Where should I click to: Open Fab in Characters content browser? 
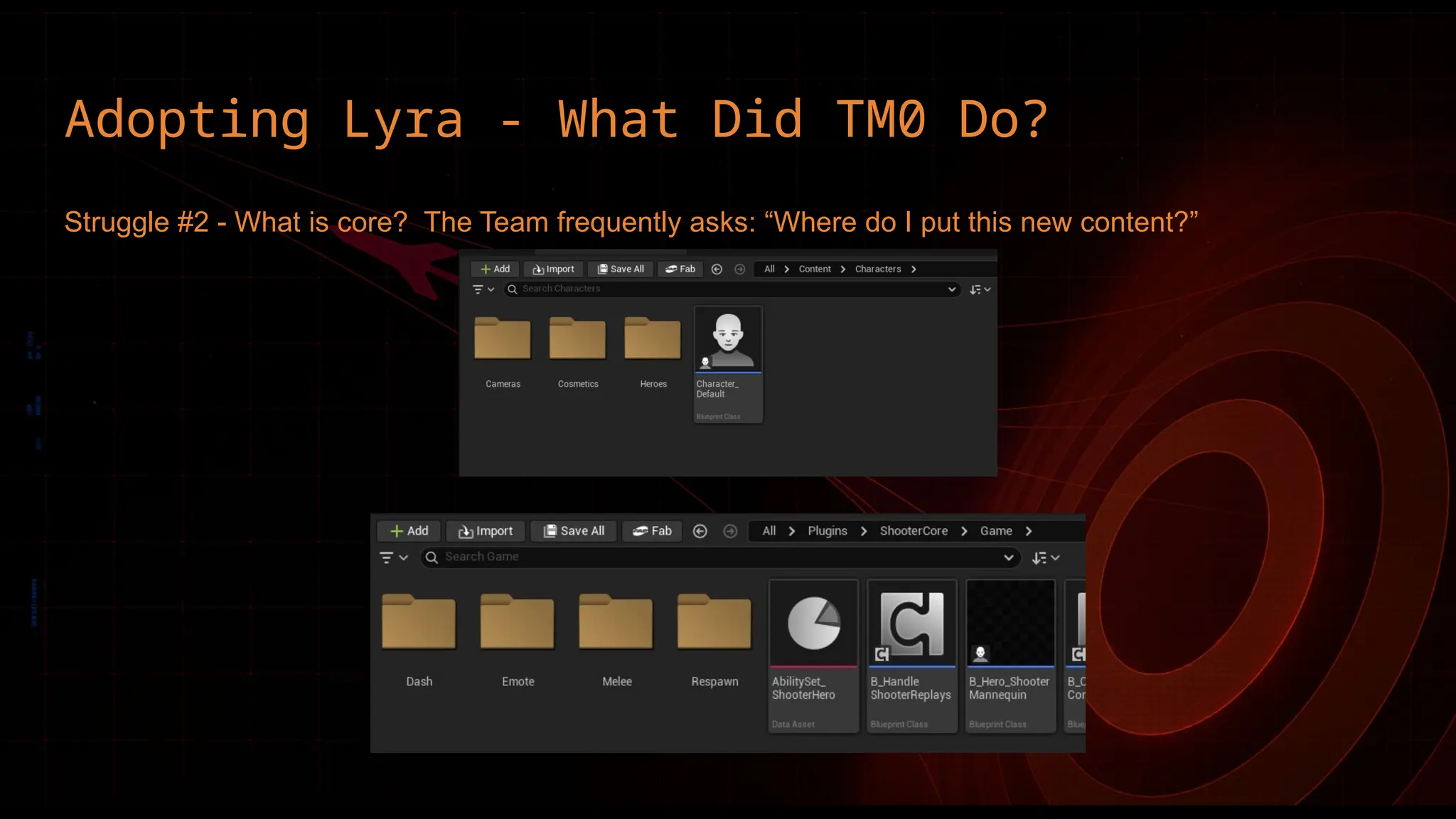pyautogui.click(x=680, y=269)
